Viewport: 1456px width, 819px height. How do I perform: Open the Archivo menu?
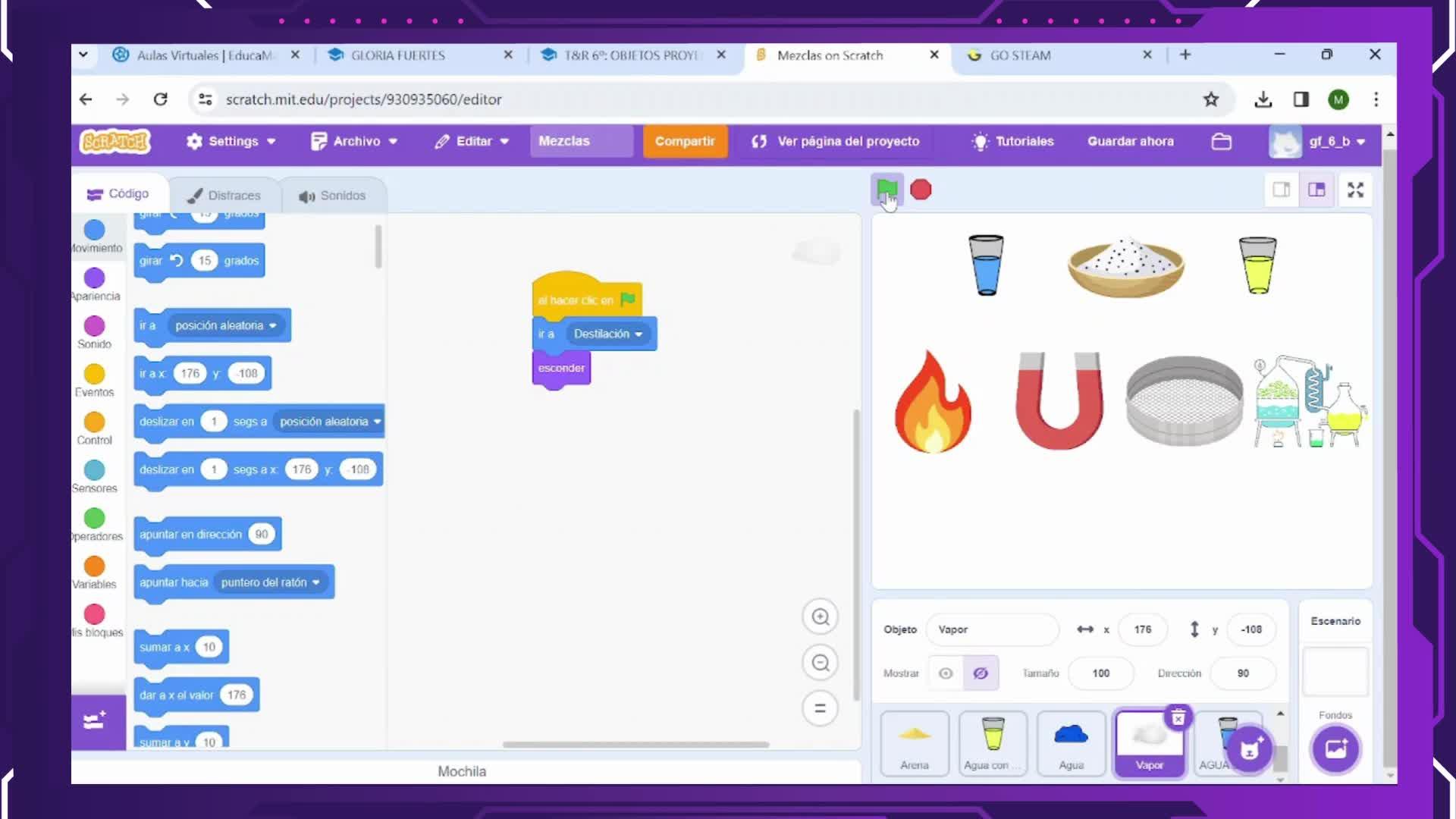354,142
